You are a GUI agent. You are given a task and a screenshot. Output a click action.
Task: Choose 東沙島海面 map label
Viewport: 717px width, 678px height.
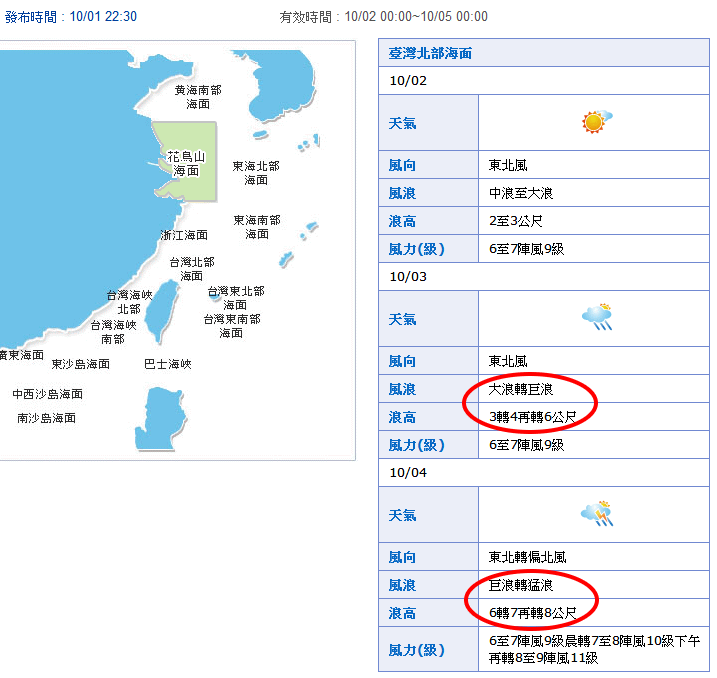pyautogui.click(x=80, y=364)
